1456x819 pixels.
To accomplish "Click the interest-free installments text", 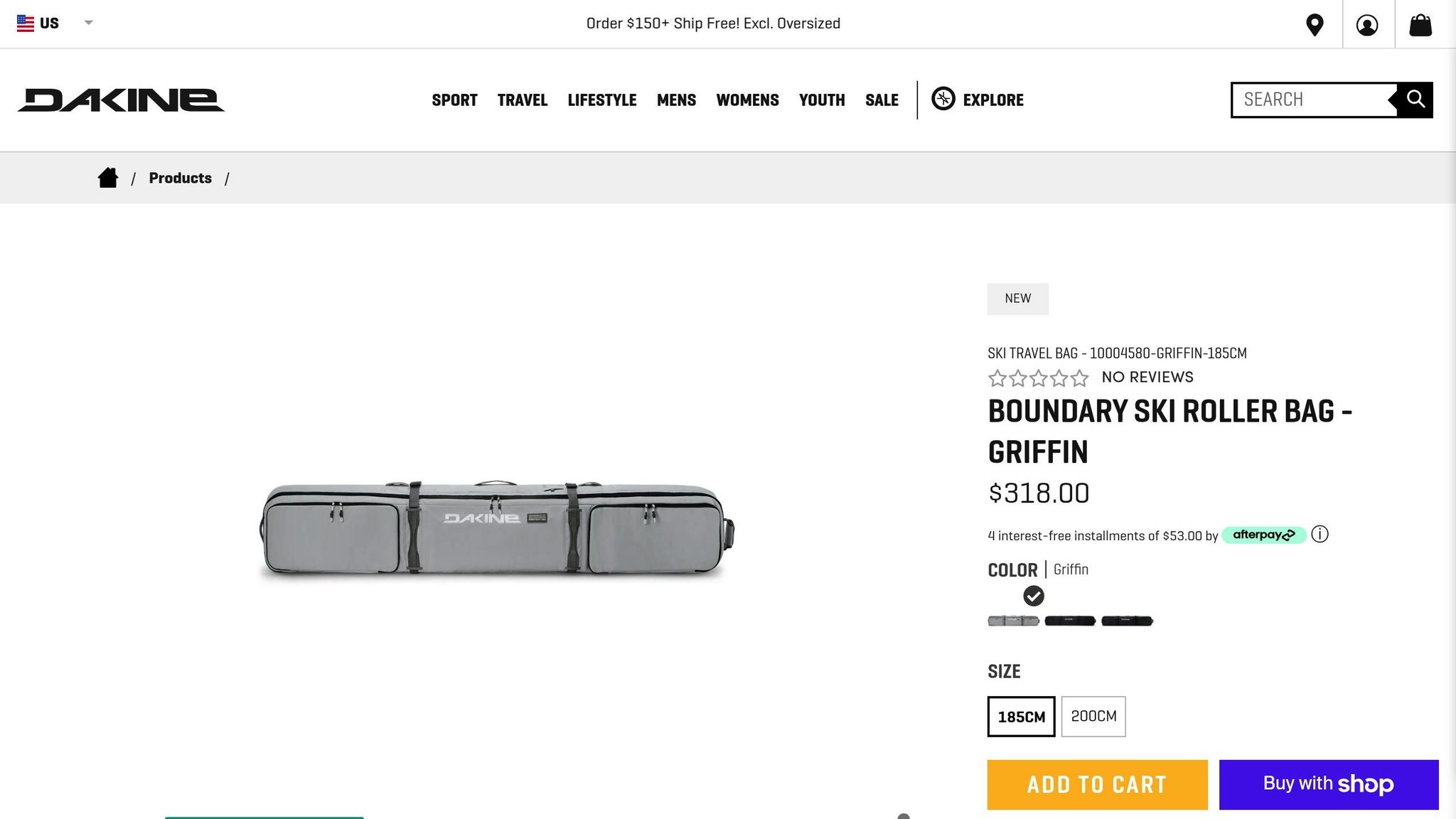I will tap(1103, 536).
